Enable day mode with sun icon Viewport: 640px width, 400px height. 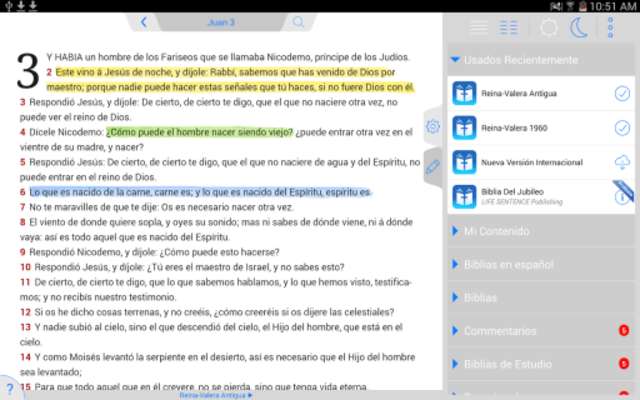[x=549, y=27]
